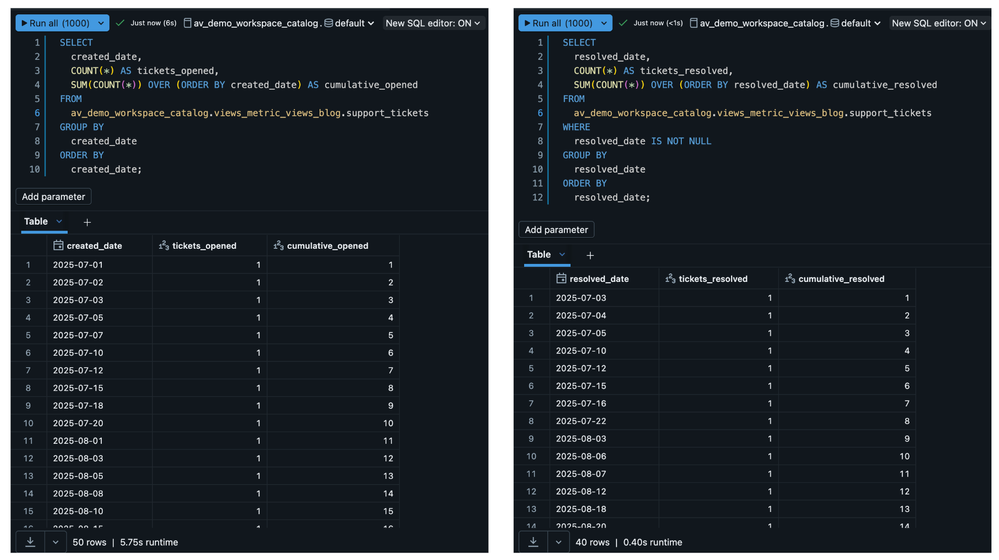Image resolution: width=999 pixels, height=560 pixels.
Task: Click Add parameter button in right pane
Action: click(x=557, y=230)
